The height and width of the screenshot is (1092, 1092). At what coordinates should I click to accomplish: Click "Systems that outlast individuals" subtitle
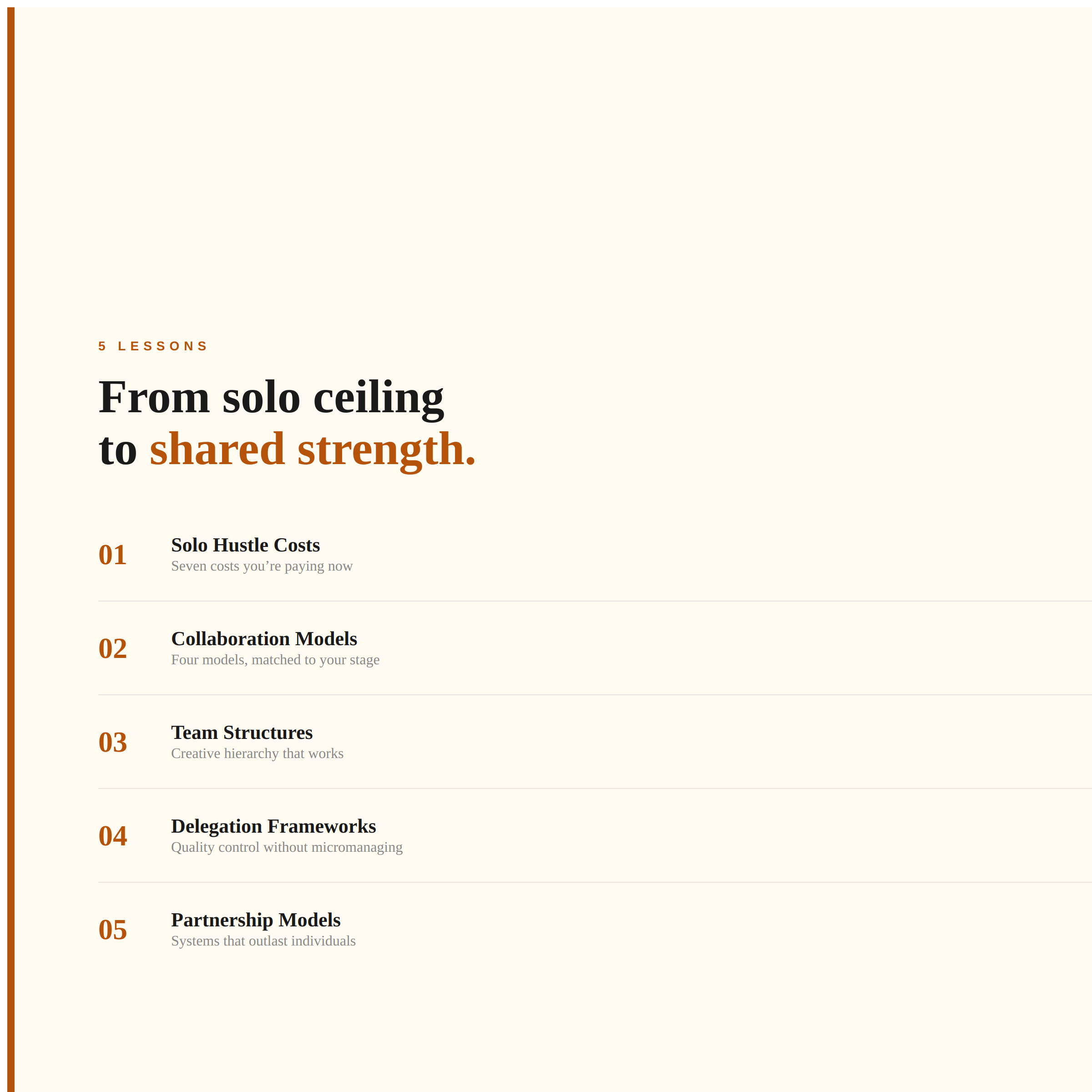coord(263,942)
